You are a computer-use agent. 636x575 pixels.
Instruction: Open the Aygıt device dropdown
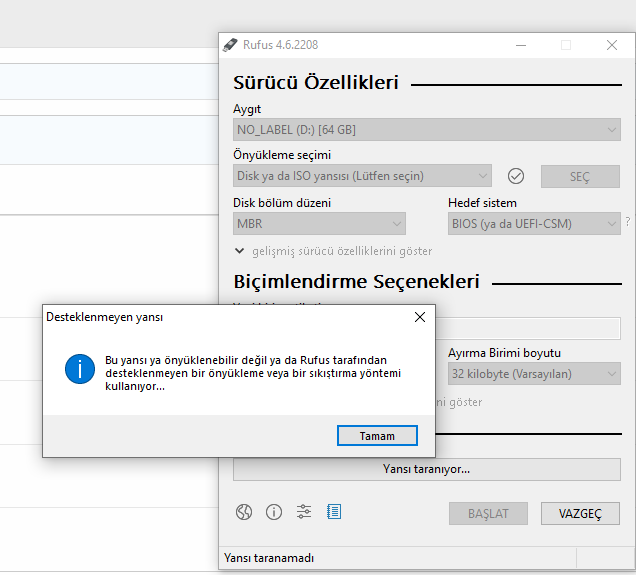coord(427,130)
